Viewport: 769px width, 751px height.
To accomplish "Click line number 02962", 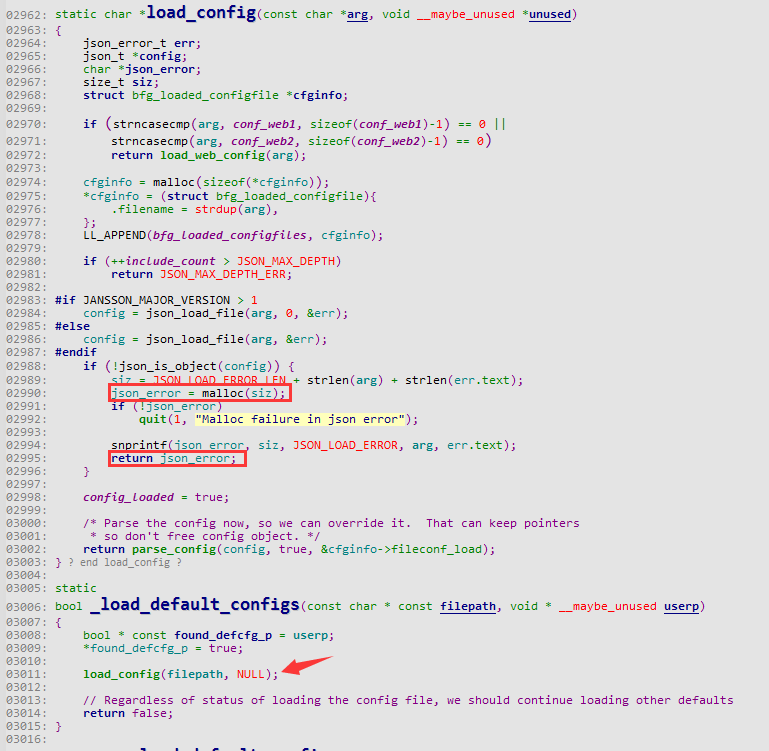I will click(x=26, y=15).
